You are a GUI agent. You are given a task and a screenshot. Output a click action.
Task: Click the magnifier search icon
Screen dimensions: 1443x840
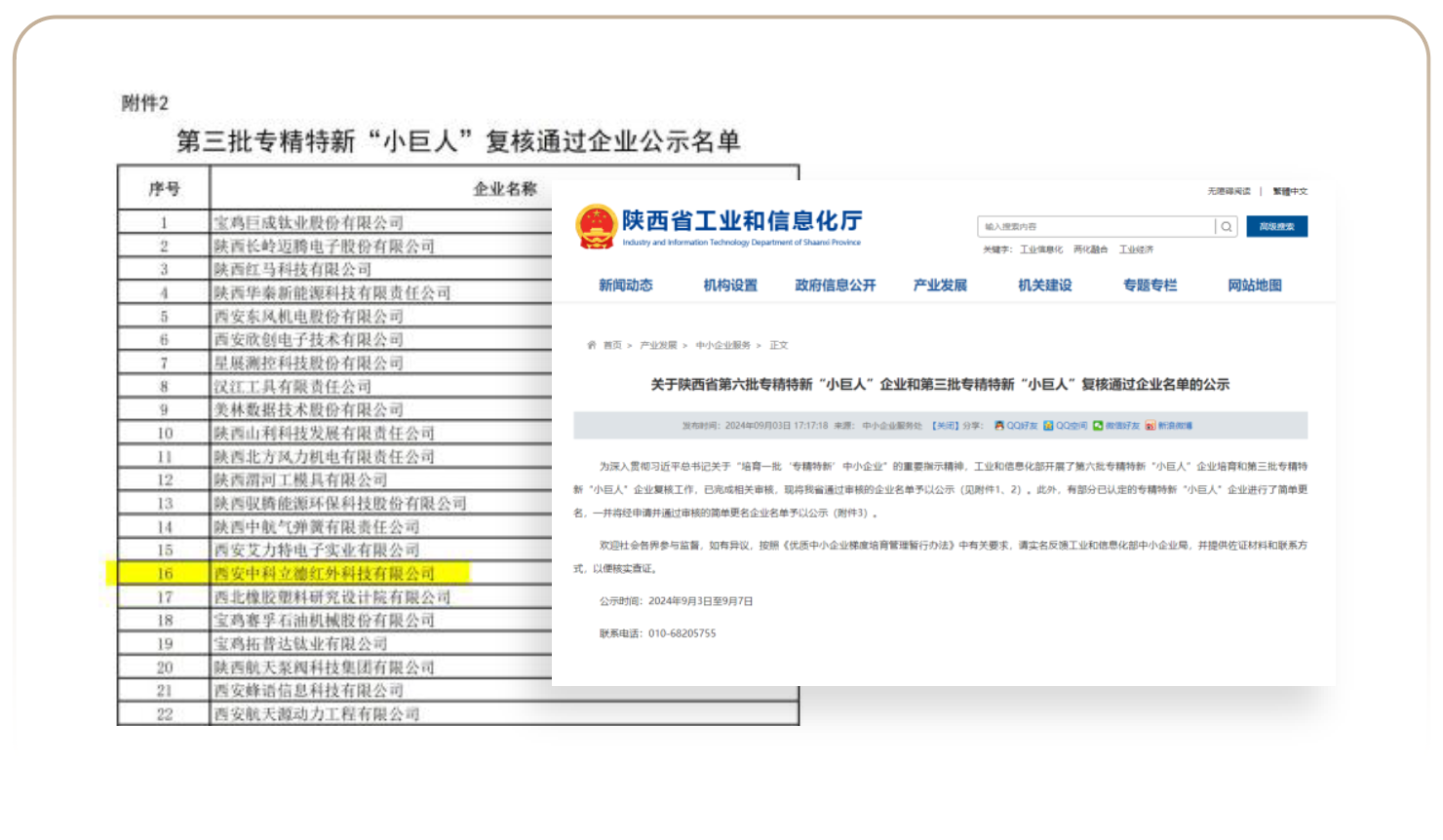coord(1227,227)
